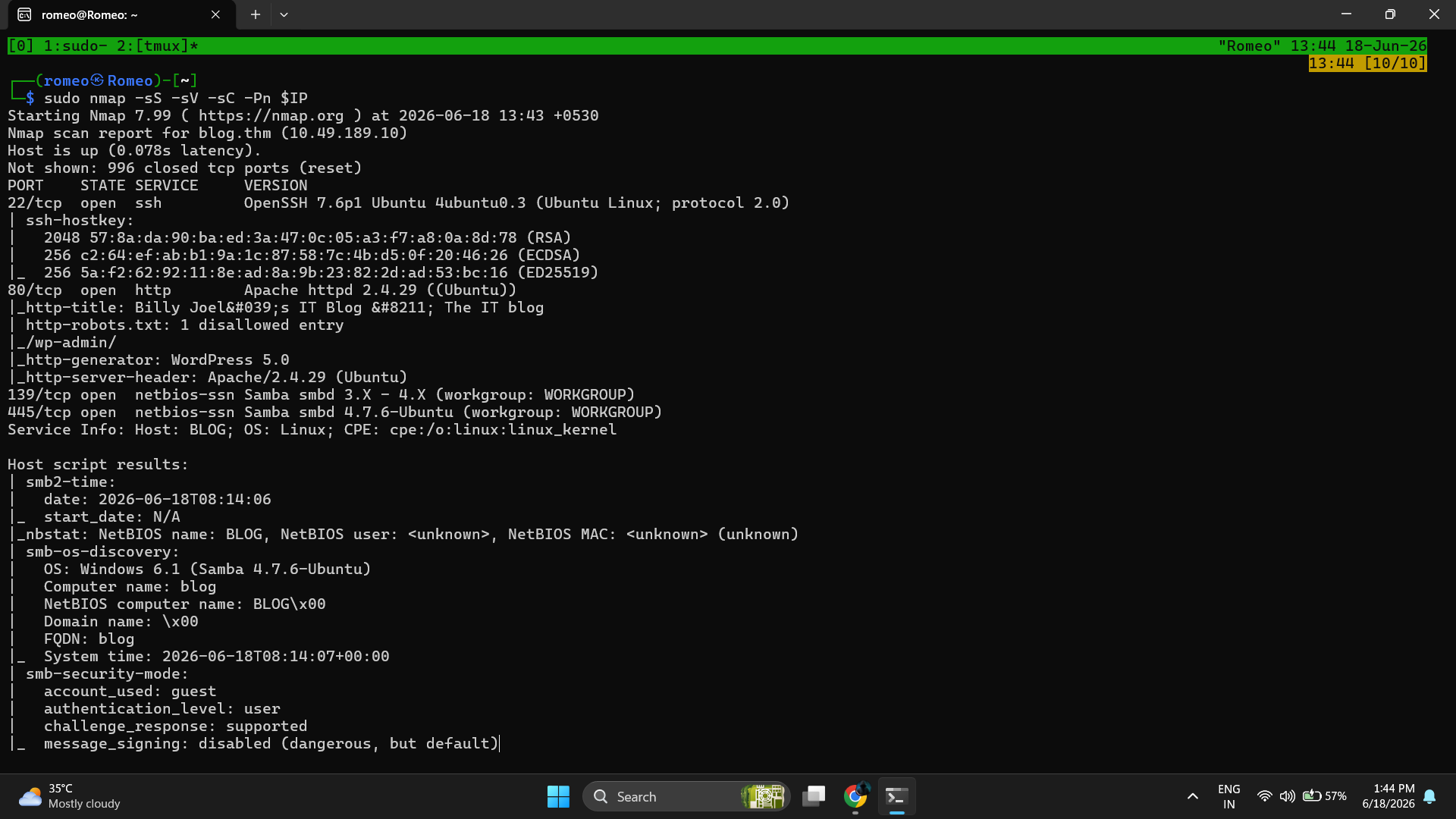
Task: Click the 80/tcp open http line
Action: pos(262,290)
